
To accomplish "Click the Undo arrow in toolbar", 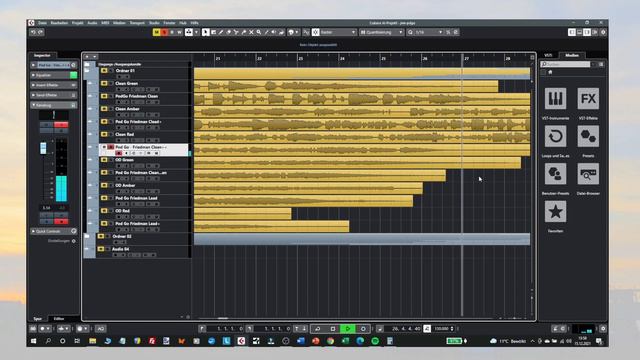I will click(x=33, y=32).
